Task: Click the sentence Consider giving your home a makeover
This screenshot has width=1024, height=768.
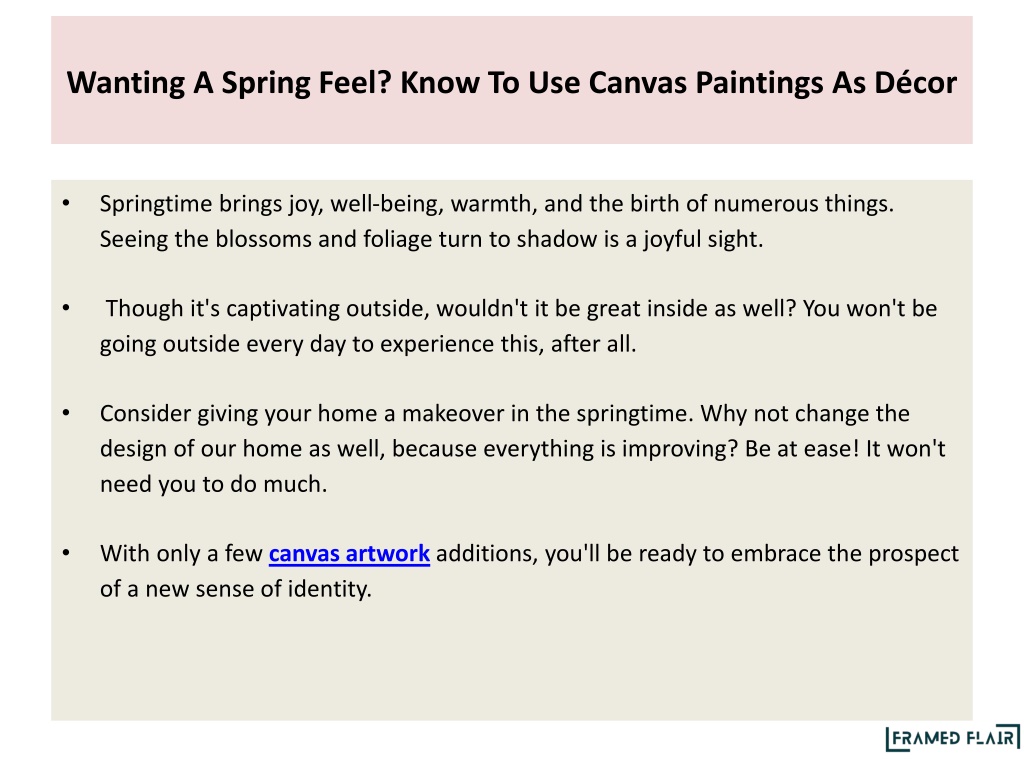Action: [x=396, y=413]
